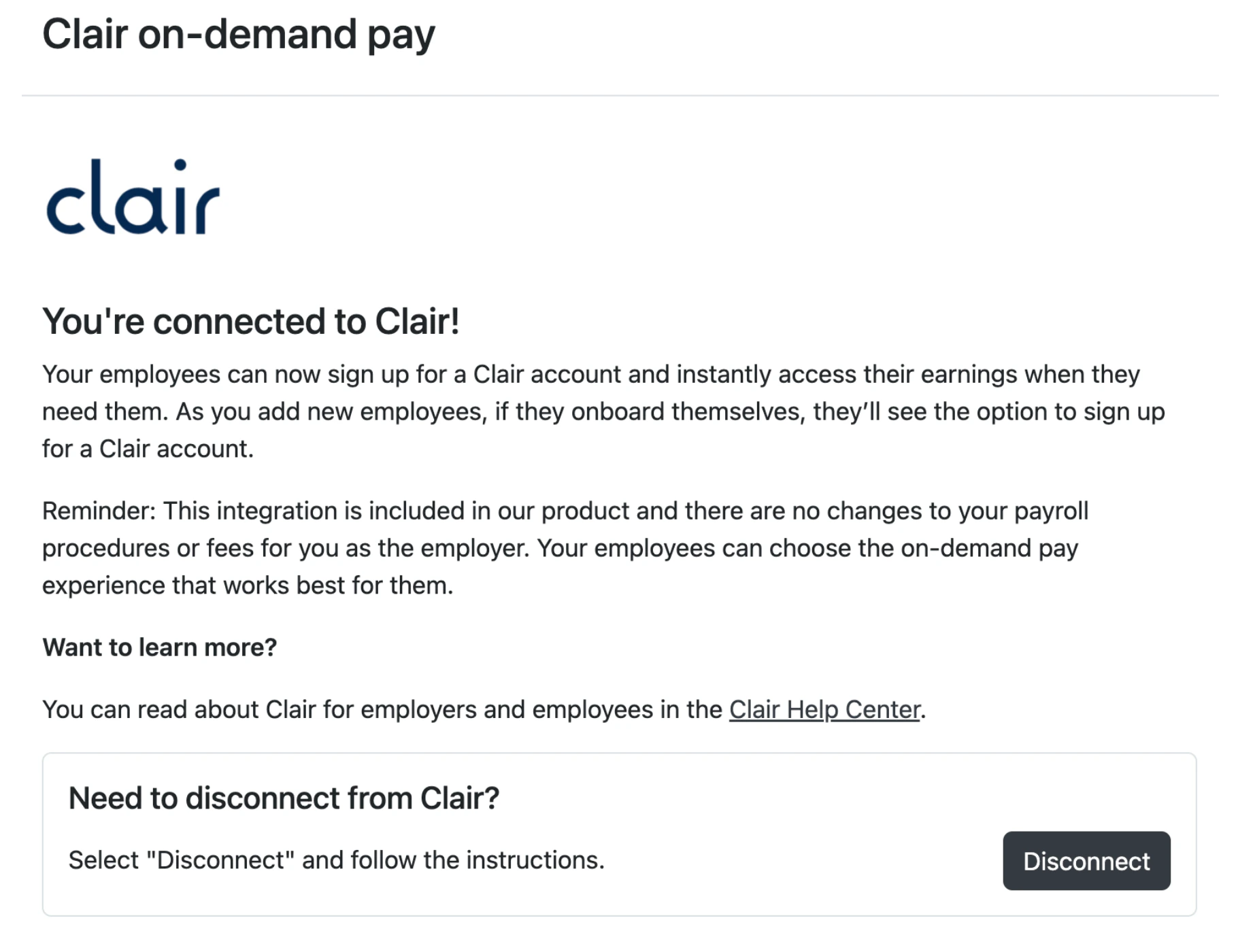Click the horizontal divider below the page title
The width and height of the screenshot is (1238, 952).
coord(620,95)
